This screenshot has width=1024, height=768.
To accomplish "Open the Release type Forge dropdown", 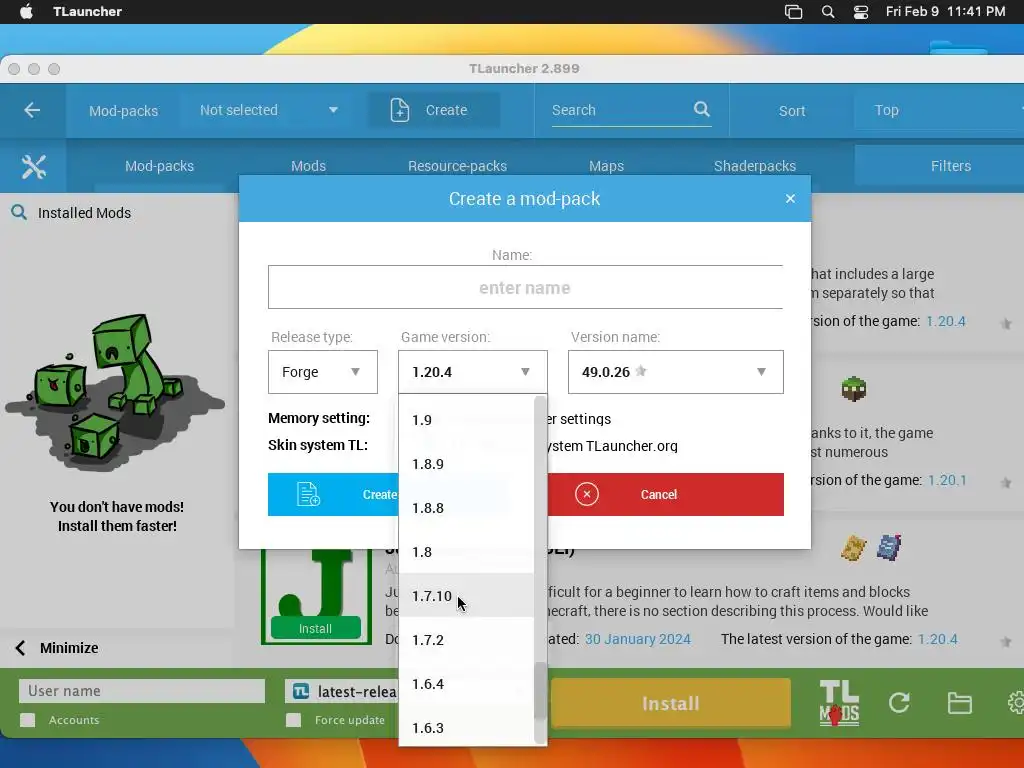I will point(323,372).
